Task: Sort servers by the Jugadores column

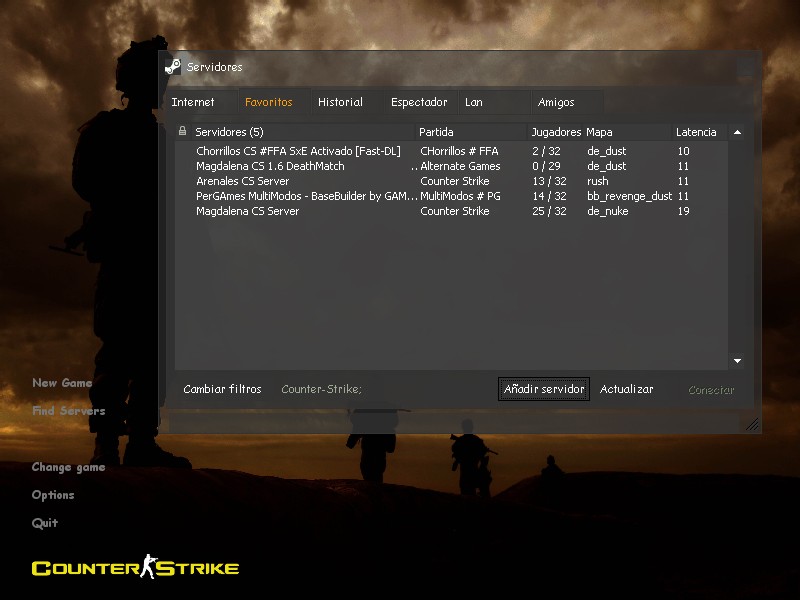Action: pyautogui.click(x=555, y=131)
